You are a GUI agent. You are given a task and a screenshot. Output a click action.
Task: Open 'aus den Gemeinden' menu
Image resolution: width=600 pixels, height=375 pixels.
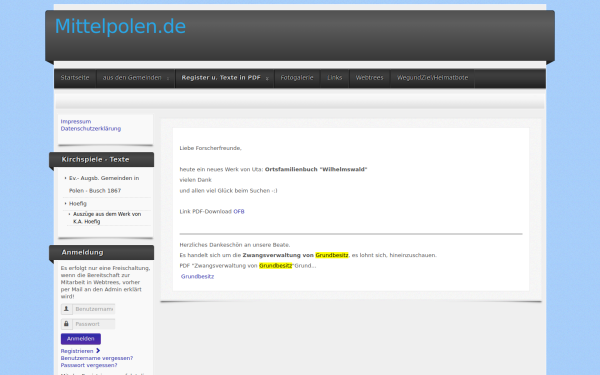tap(132, 78)
